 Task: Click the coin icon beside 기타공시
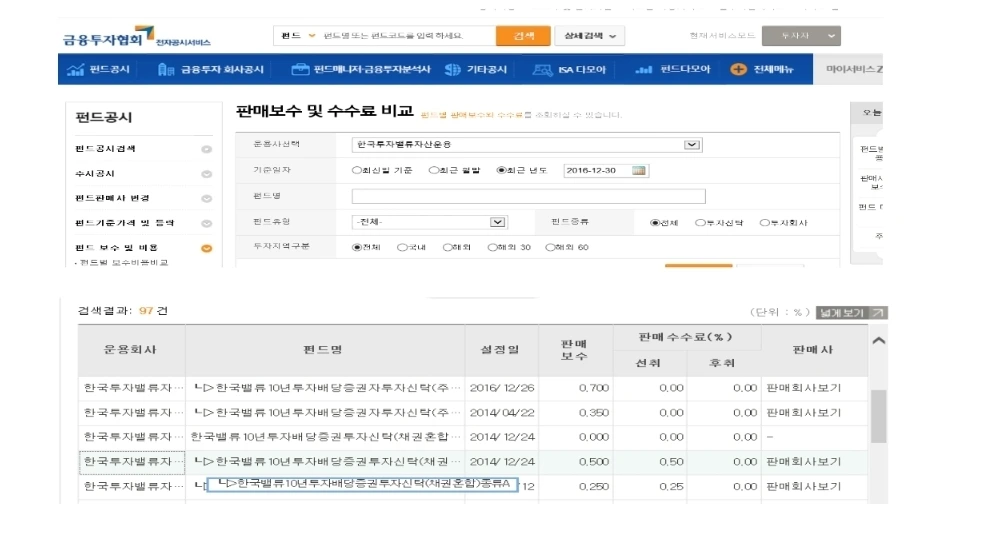(x=452, y=70)
